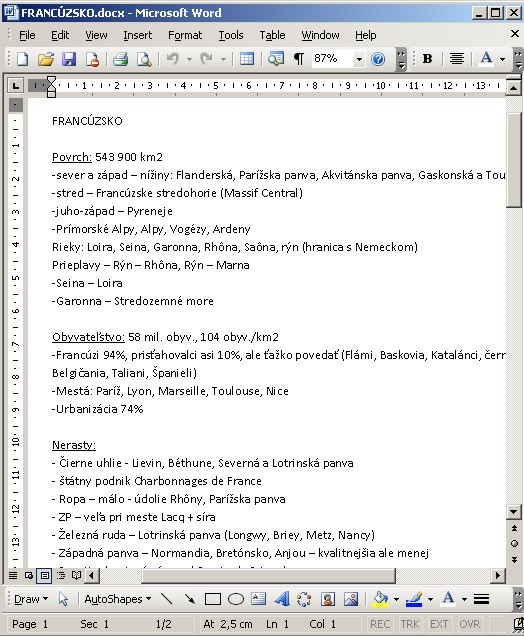Toggle REC macro recording in status bar
The width and height of the screenshot is (524, 636).
click(x=380, y=624)
